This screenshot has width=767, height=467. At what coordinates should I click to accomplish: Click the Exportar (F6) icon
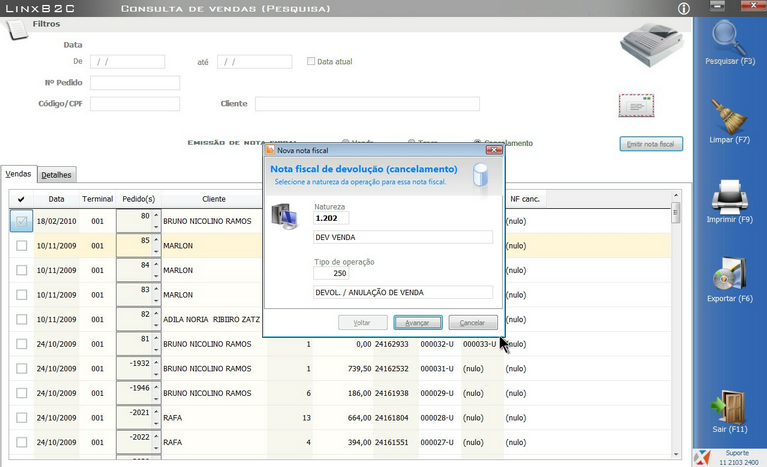tap(728, 274)
